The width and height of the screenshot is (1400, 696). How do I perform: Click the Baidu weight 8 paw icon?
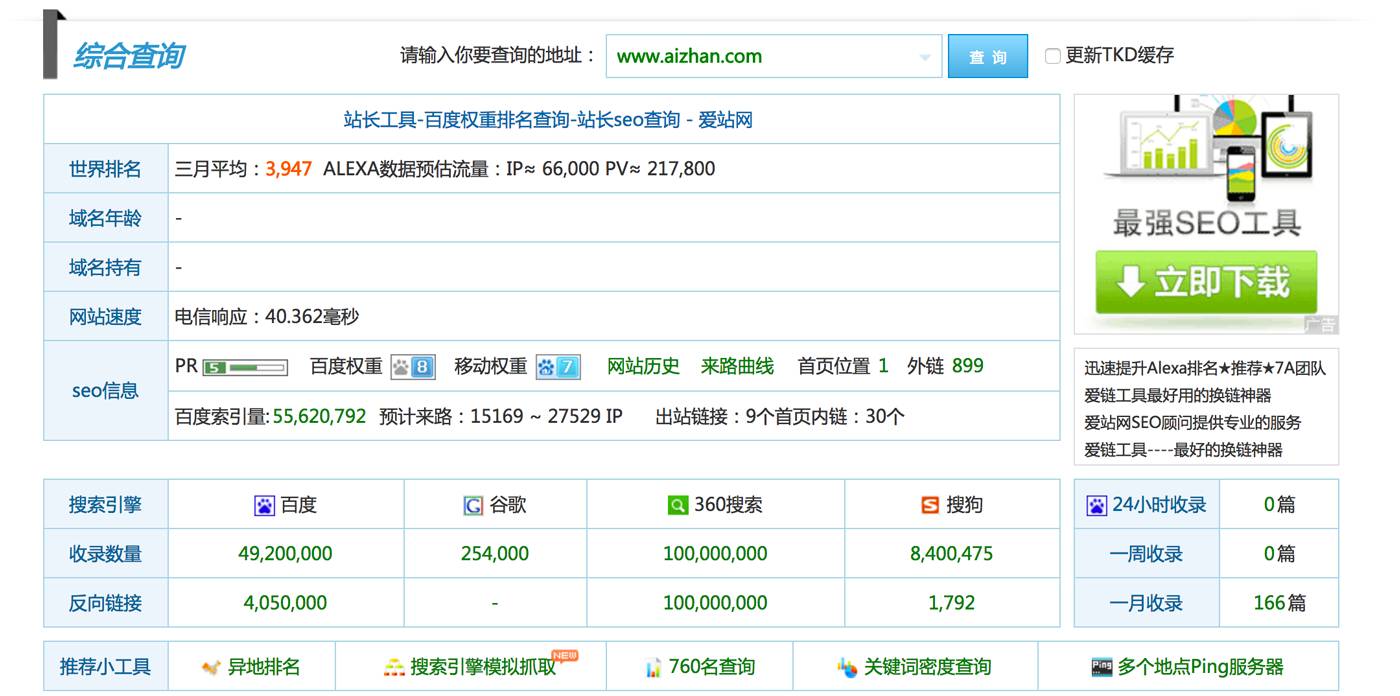[x=412, y=367]
